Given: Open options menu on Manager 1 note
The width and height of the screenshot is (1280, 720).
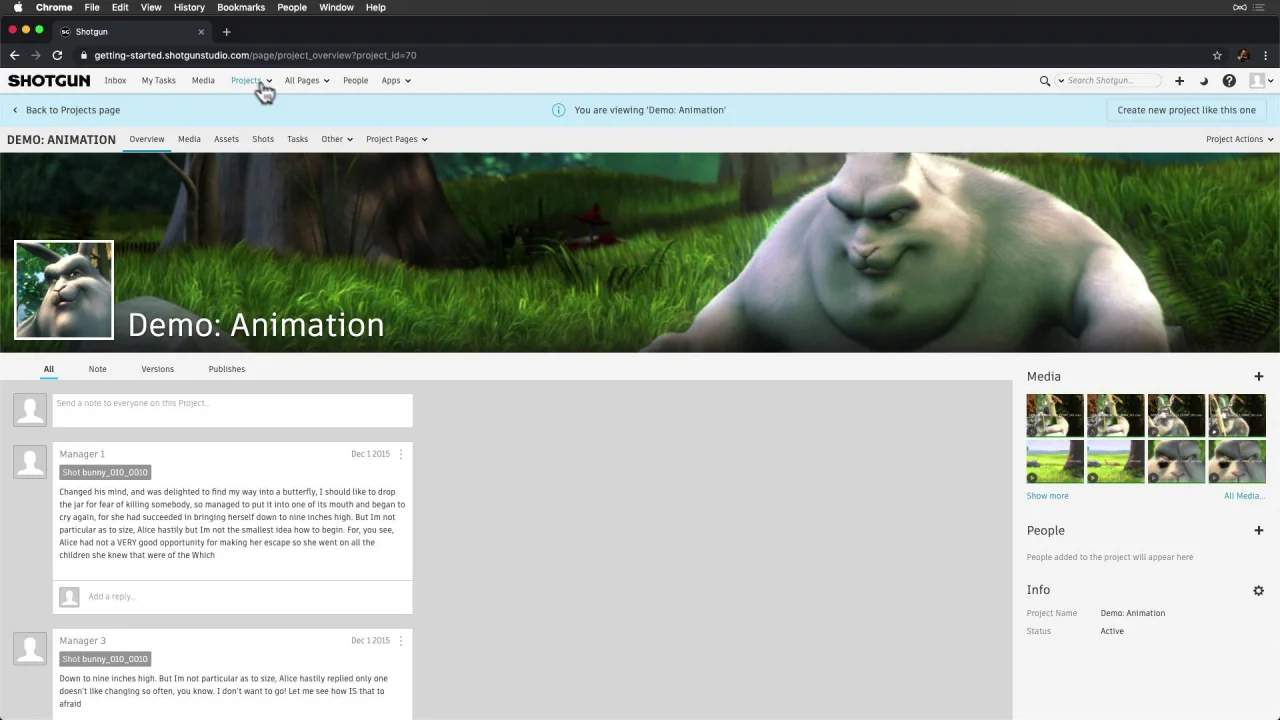Looking at the screenshot, I should (x=401, y=454).
